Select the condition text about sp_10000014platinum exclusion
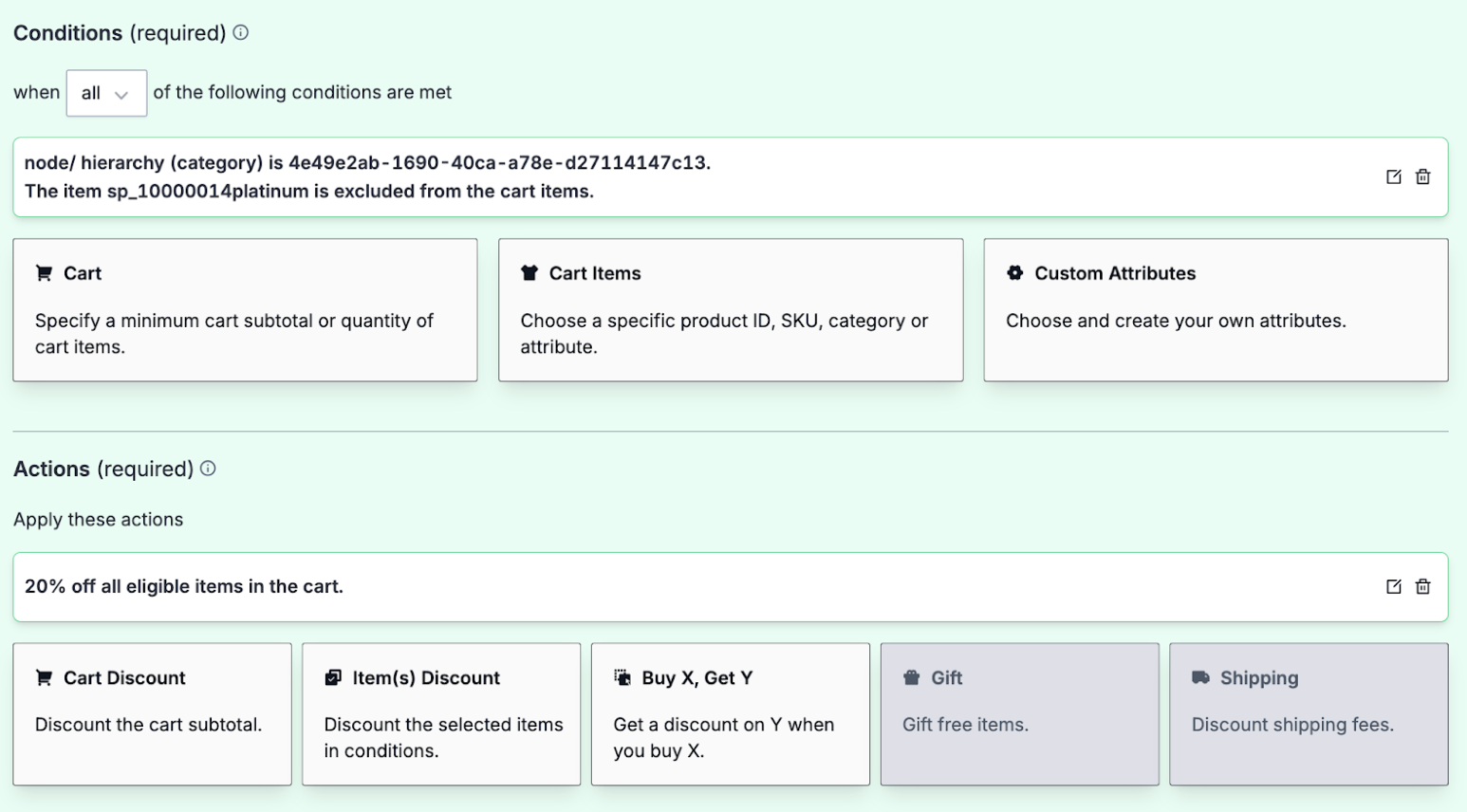The image size is (1467, 812). point(308,191)
